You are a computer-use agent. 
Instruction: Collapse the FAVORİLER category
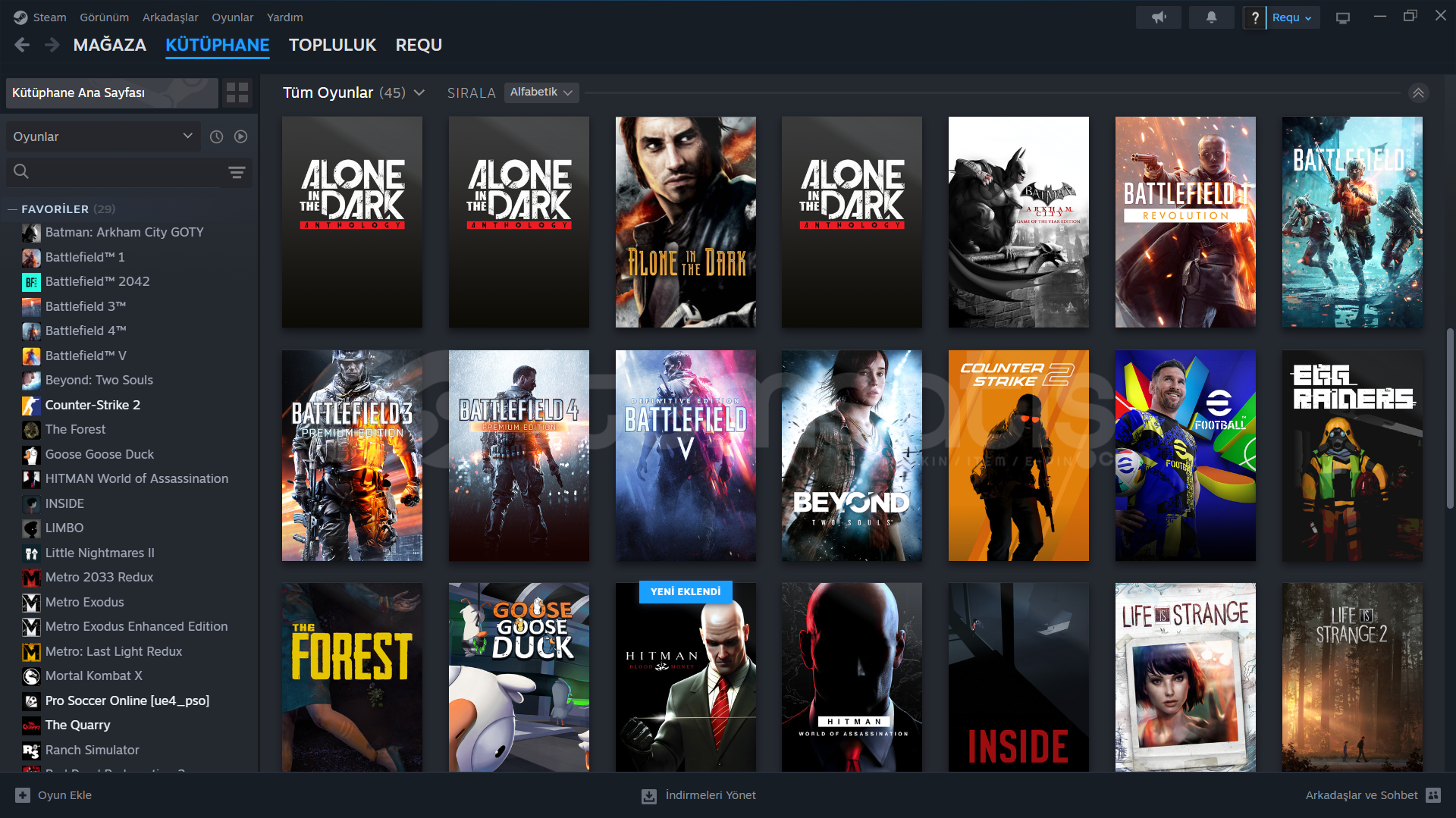(x=12, y=209)
